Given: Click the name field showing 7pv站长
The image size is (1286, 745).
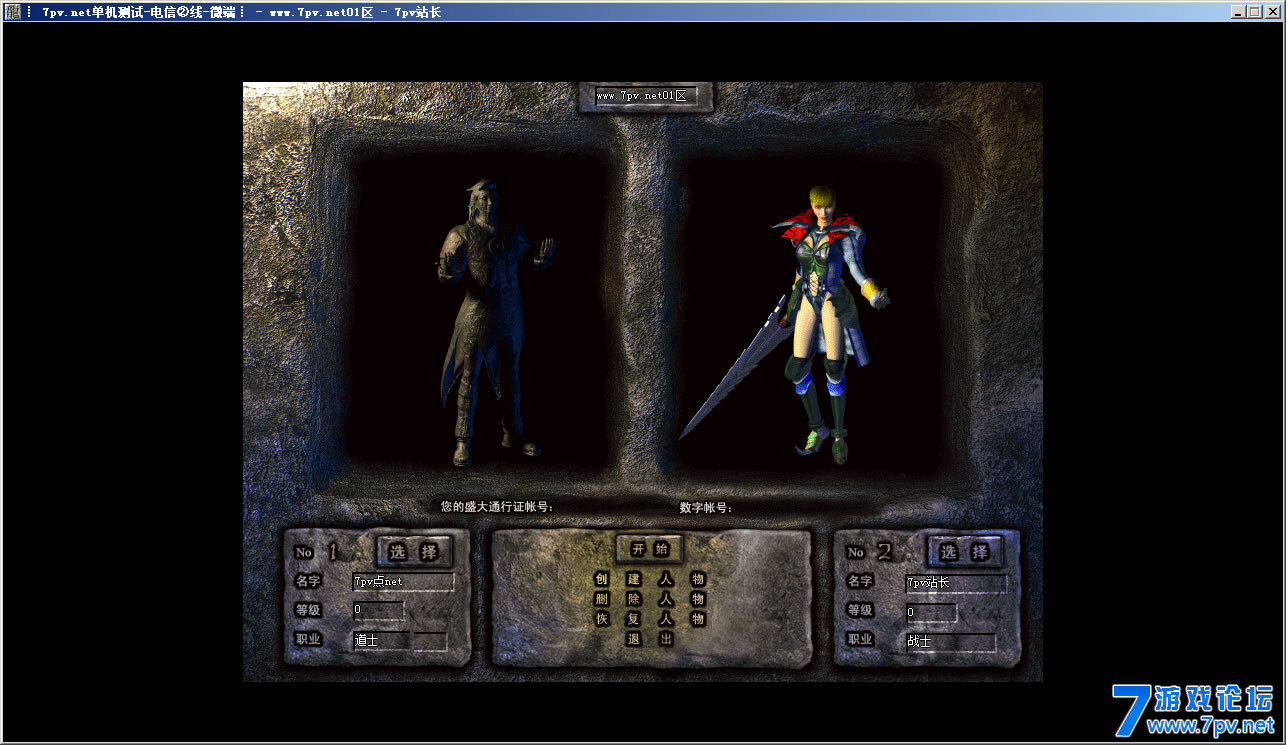Looking at the screenshot, I should [x=955, y=583].
